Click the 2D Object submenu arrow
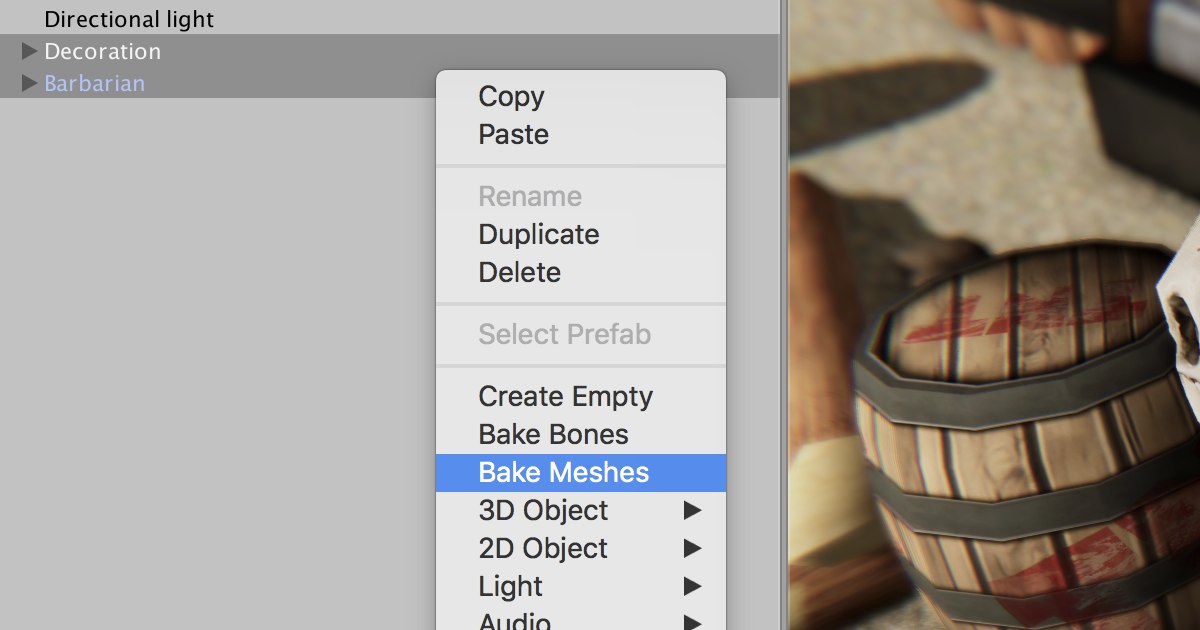Viewport: 1200px width, 630px height. 692,549
